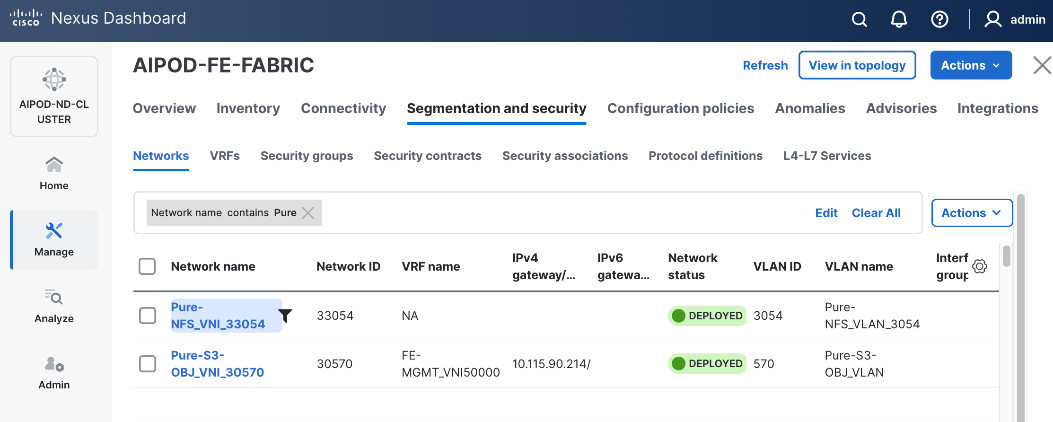
Task: Go to Home in sidebar
Action: tap(54, 172)
